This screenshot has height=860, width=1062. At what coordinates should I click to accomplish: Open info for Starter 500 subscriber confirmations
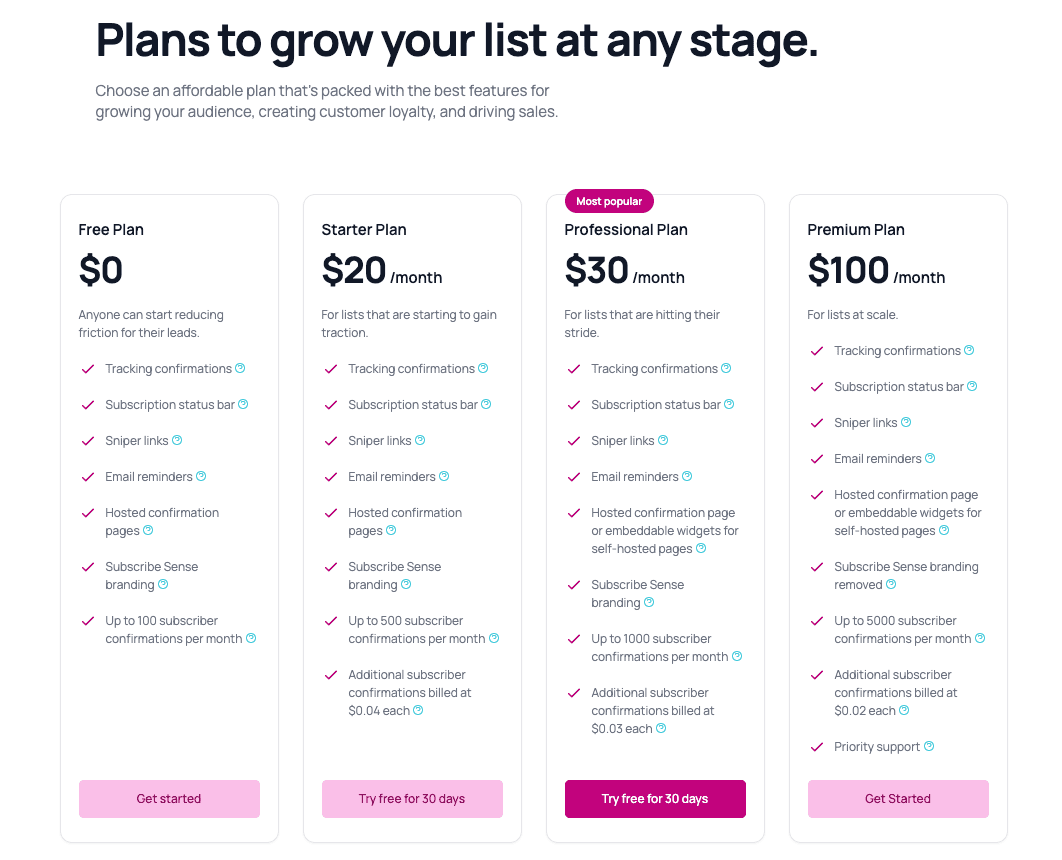494,638
